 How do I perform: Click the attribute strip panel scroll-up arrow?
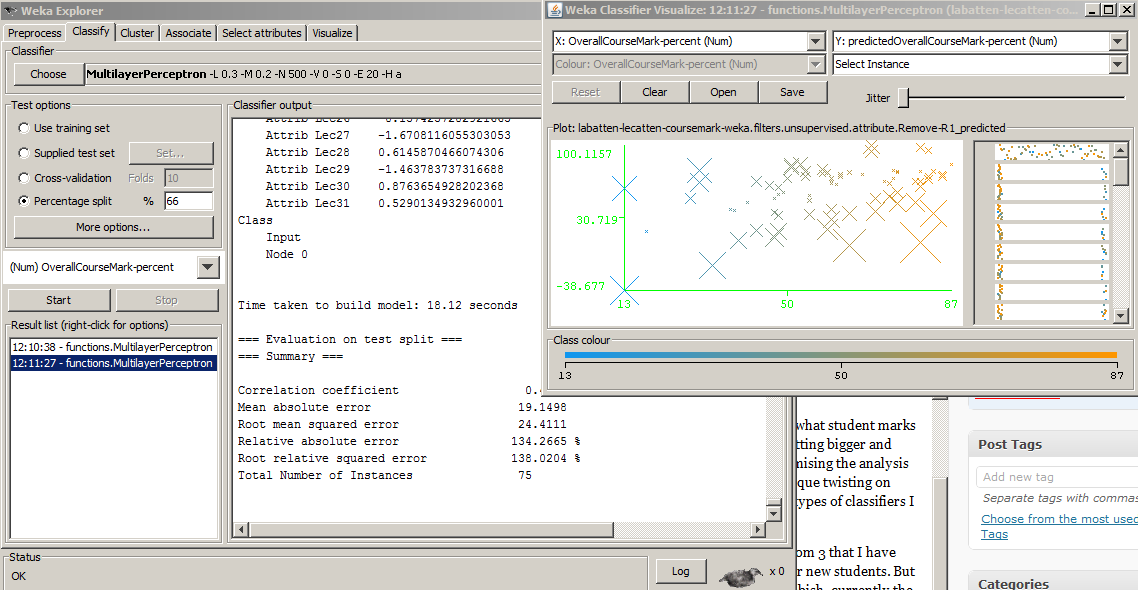pyautogui.click(x=1121, y=150)
